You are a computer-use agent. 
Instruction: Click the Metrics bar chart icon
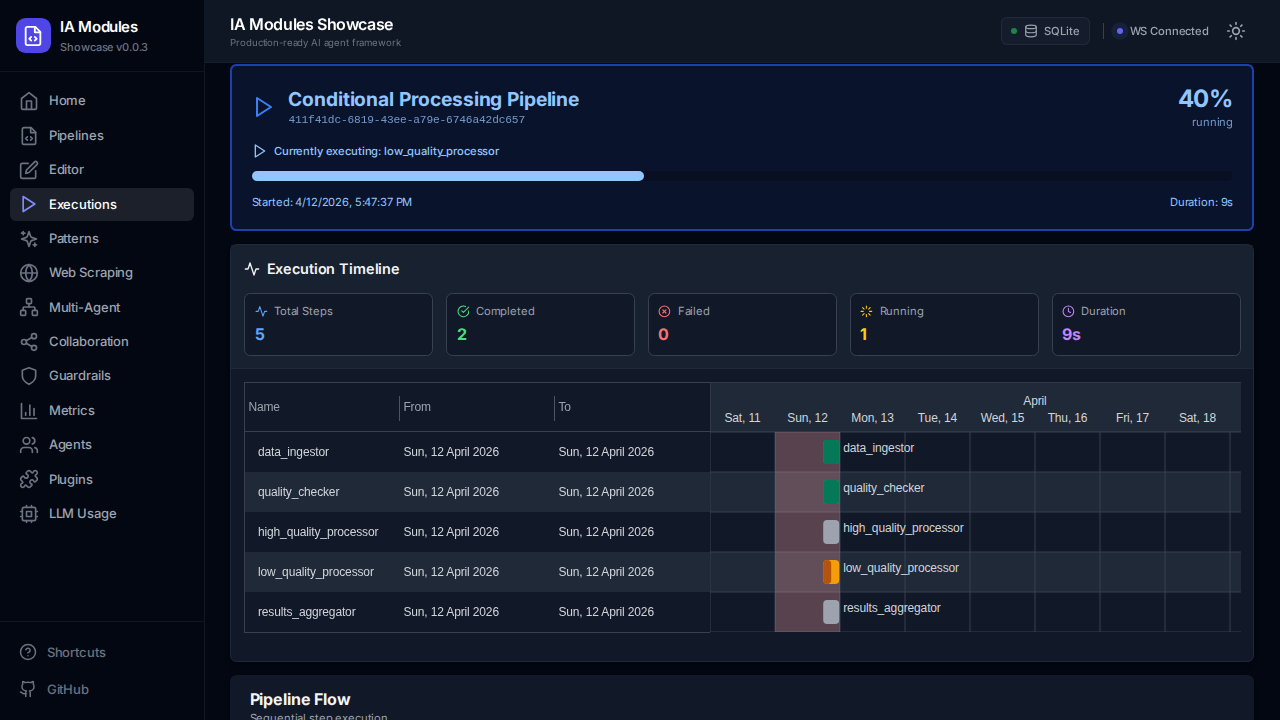click(x=29, y=411)
